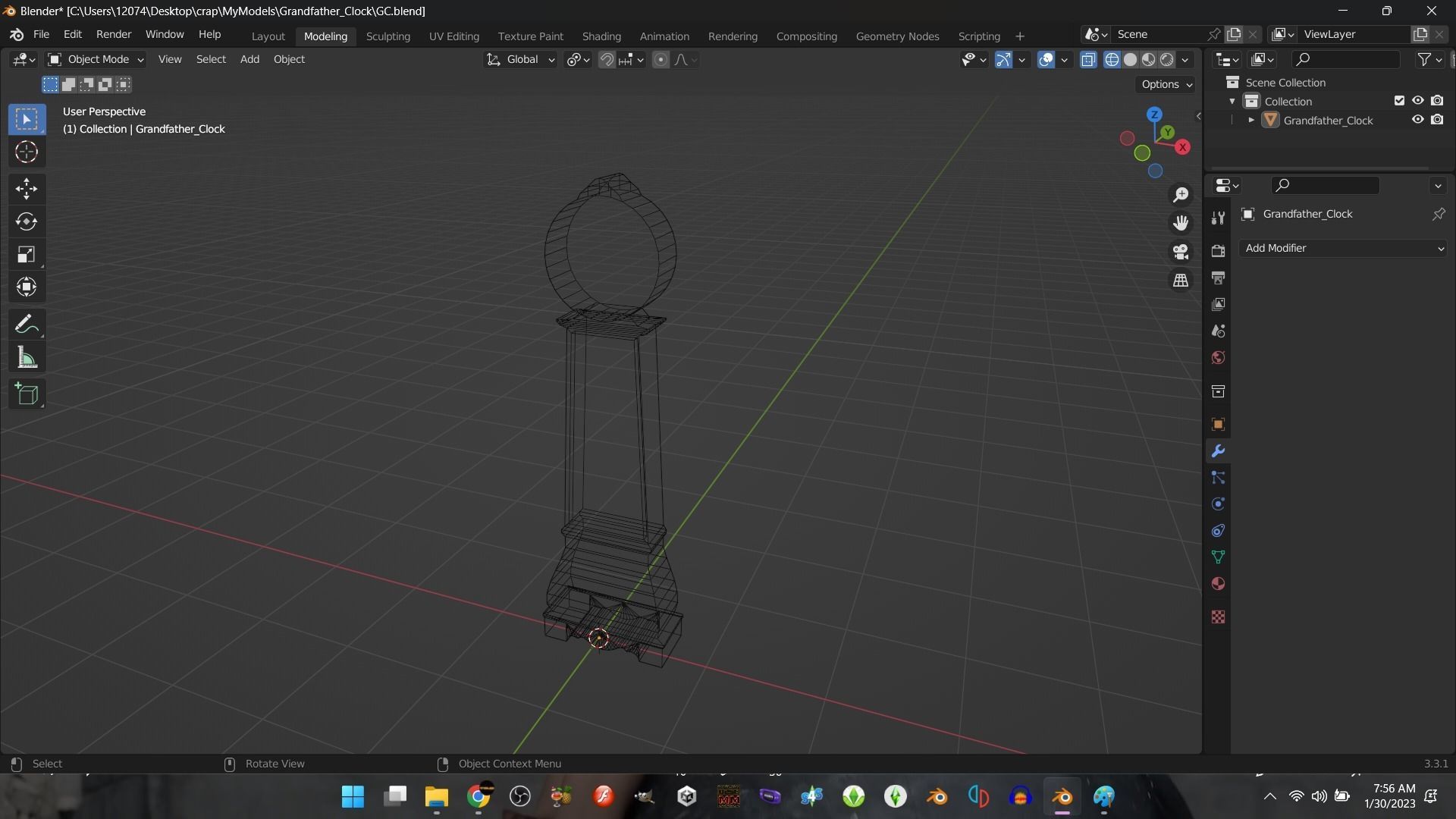This screenshot has width=1456, height=819.
Task: Select the Select Box tool
Action: (x=27, y=119)
